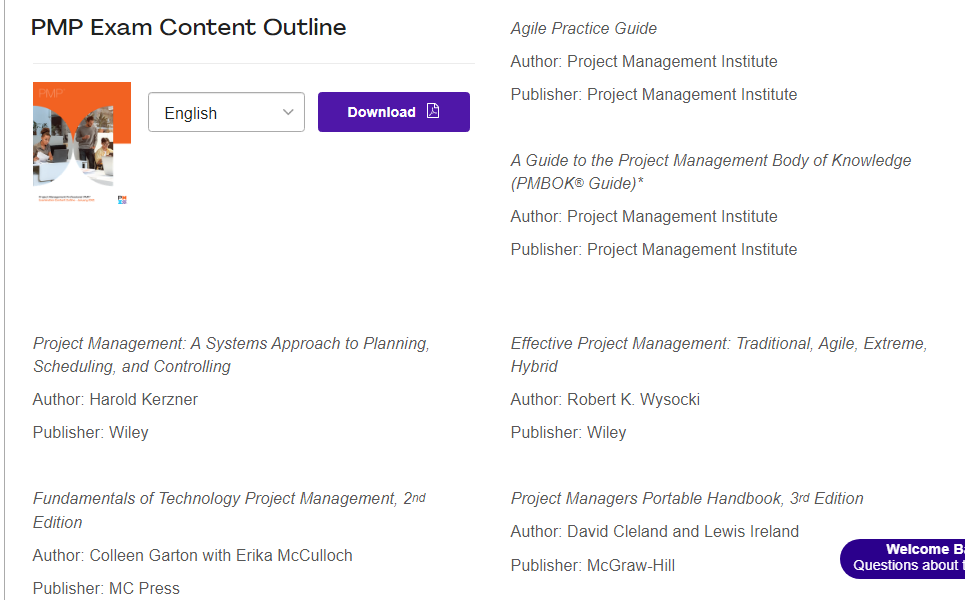Open the Welcome chat widget
This screenshot has height=600, width=965.
(x=905, y=558)
